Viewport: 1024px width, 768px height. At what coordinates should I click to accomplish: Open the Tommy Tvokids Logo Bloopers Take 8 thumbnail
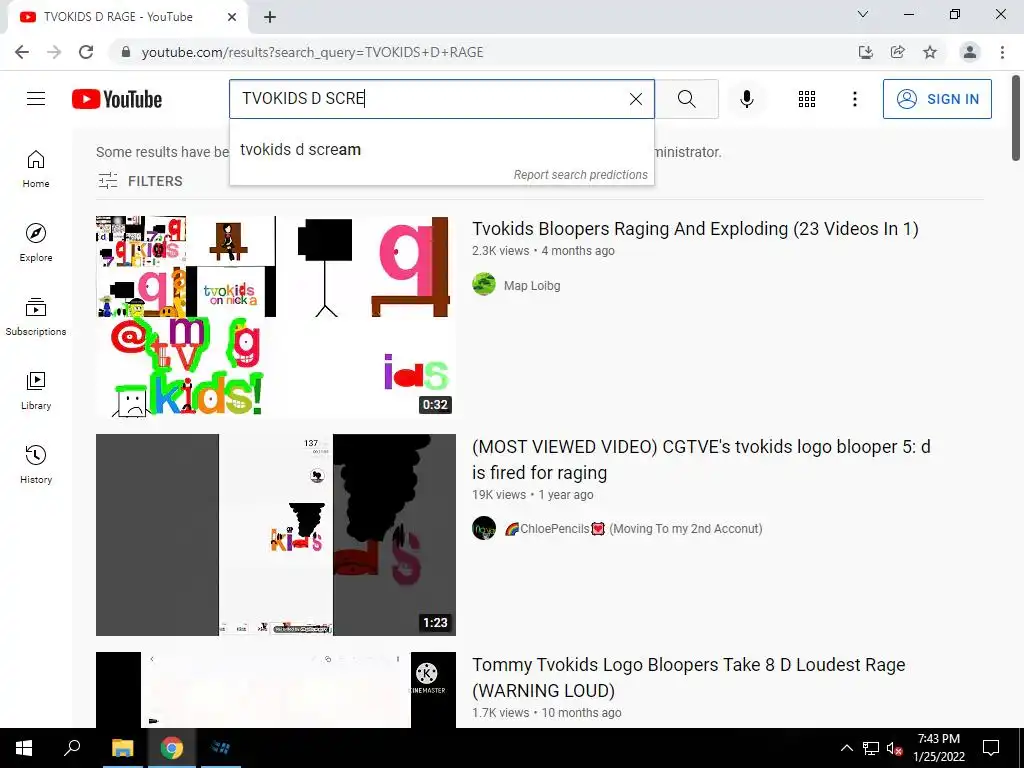276,690
